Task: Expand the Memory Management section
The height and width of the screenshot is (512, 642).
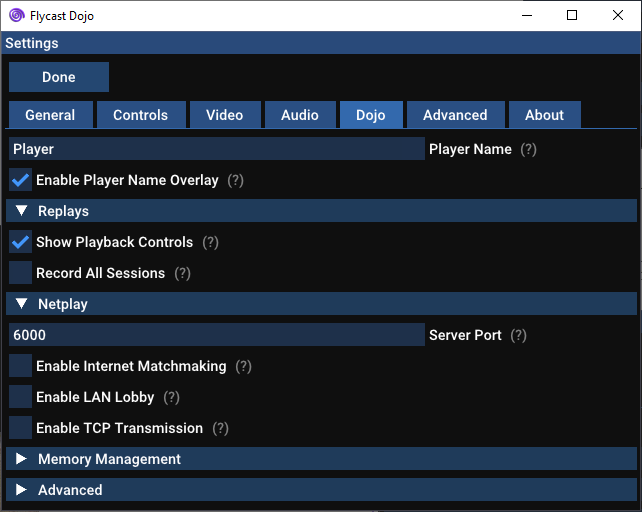Action: tap(321, 459)
